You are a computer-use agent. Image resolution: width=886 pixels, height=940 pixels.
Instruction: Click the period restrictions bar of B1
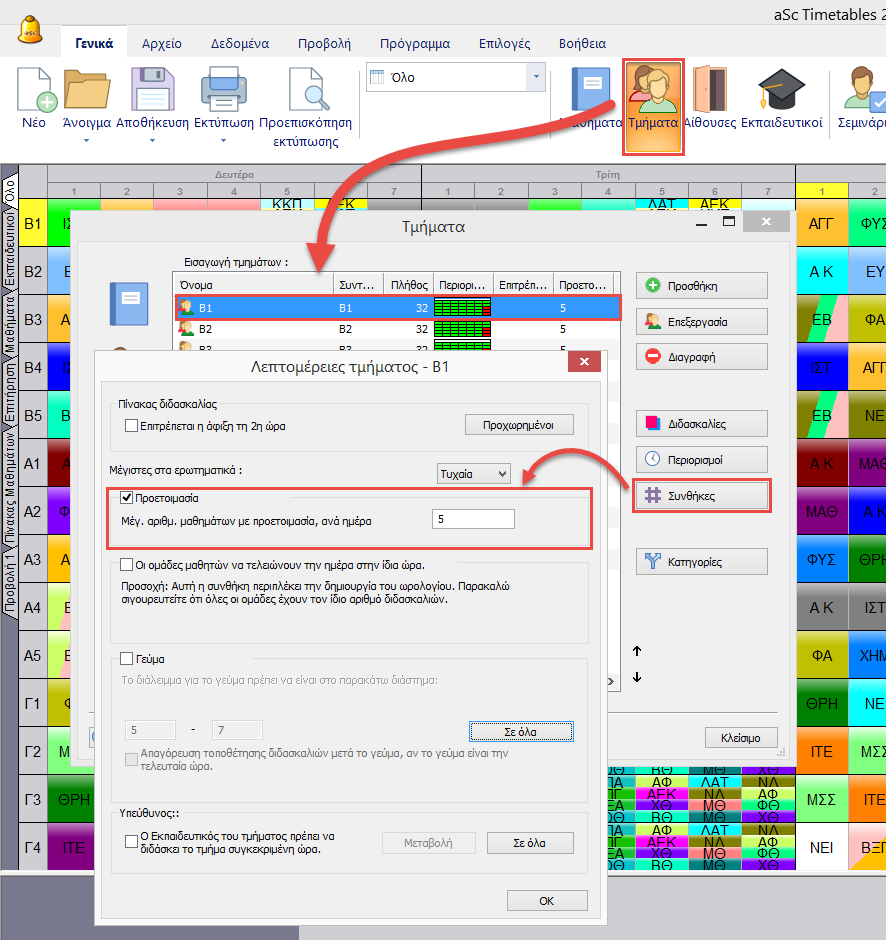tap(465, 307)
